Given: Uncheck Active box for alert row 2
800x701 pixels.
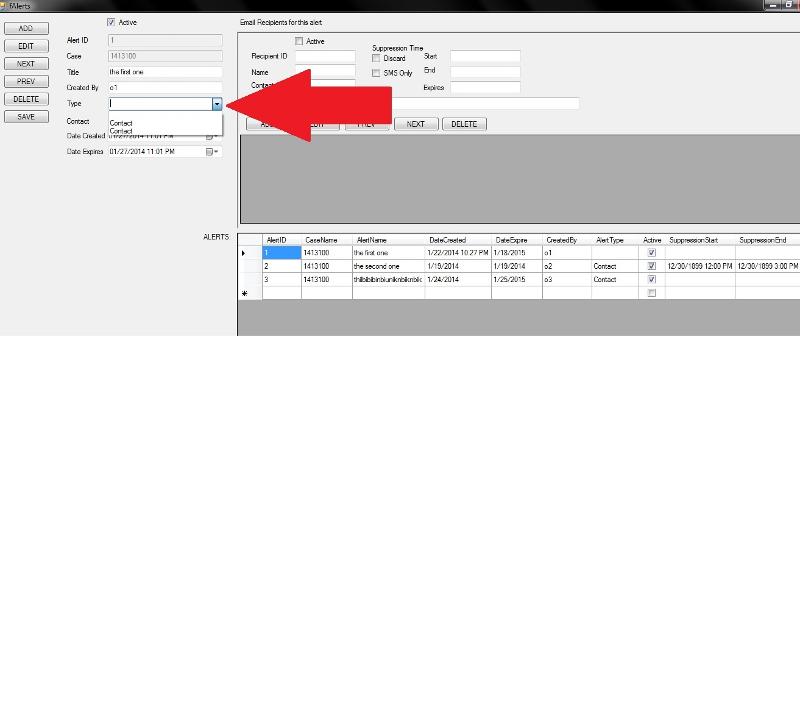Looking at the screenshot, I should (x=652, y=267).
